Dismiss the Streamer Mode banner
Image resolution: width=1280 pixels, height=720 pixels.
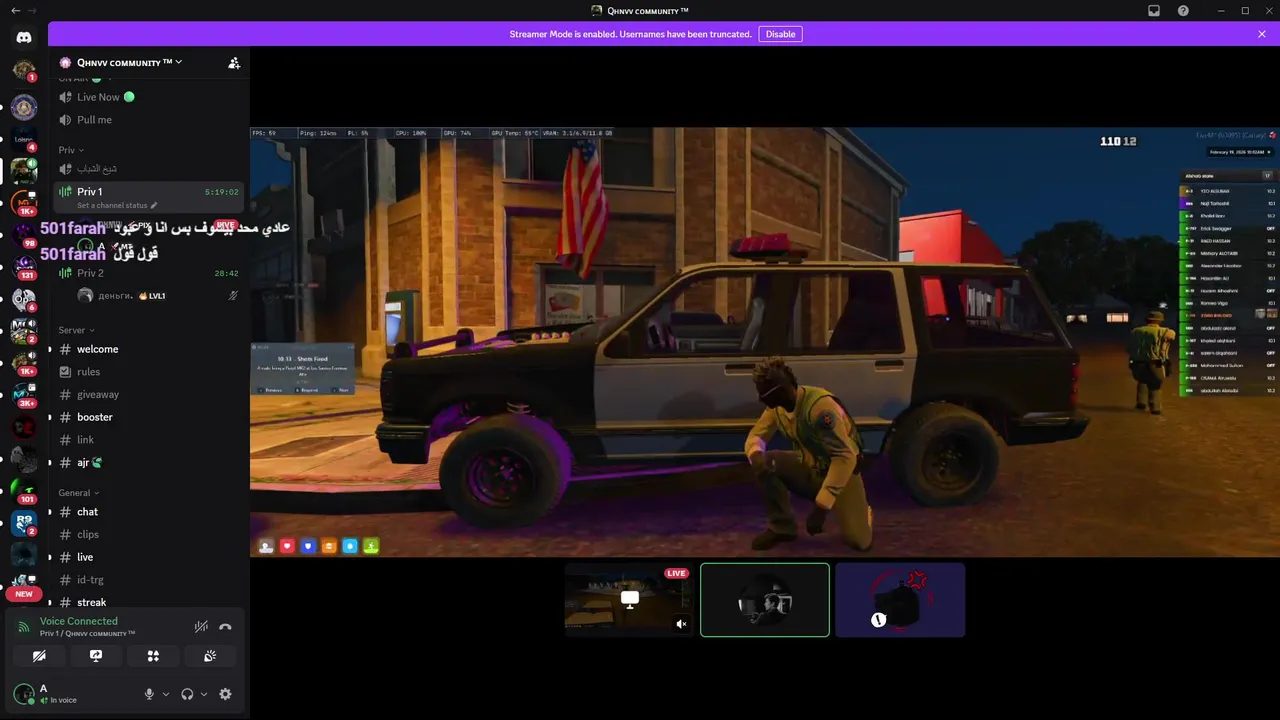tap(1262, 34)
